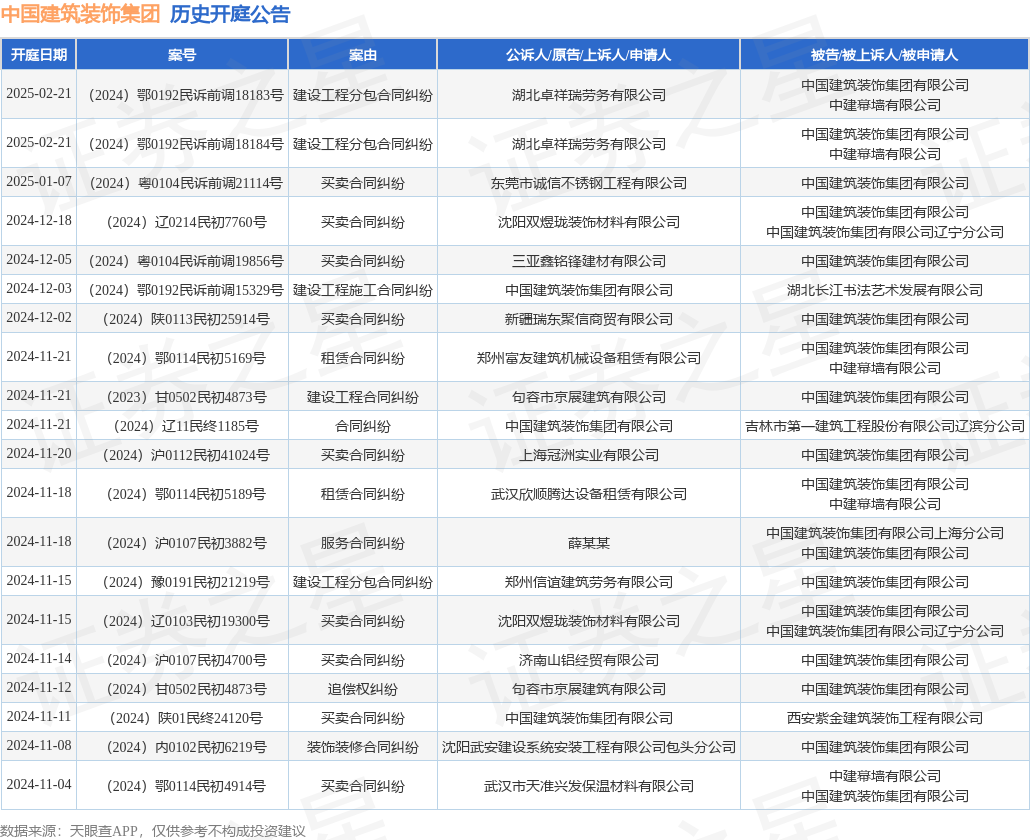The image size is (1030, 840).
Task: Select the 案由 column header
Action: pos(363,55)
